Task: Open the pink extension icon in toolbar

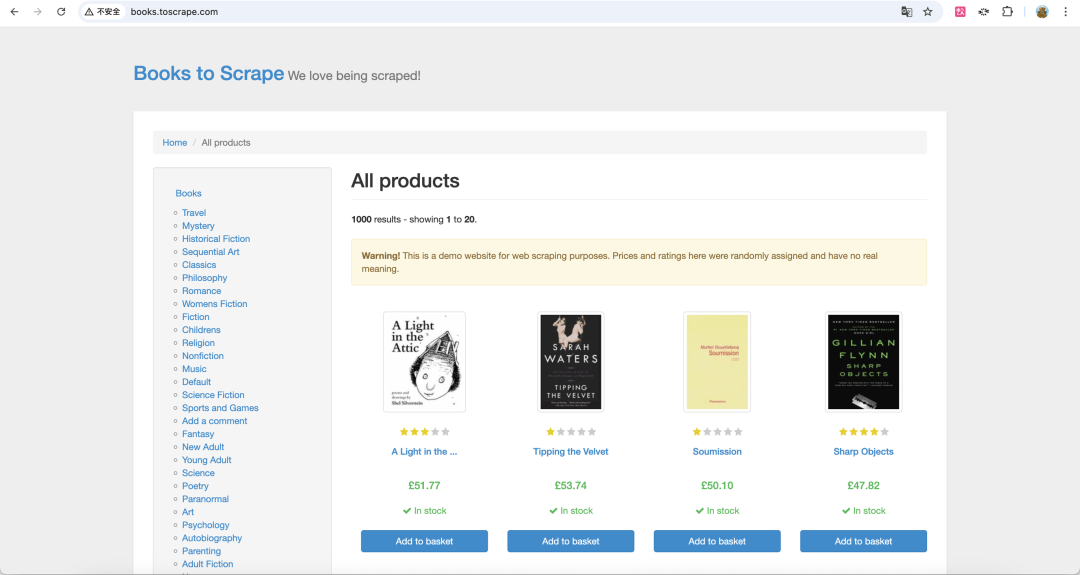Action: click(960, 12)
